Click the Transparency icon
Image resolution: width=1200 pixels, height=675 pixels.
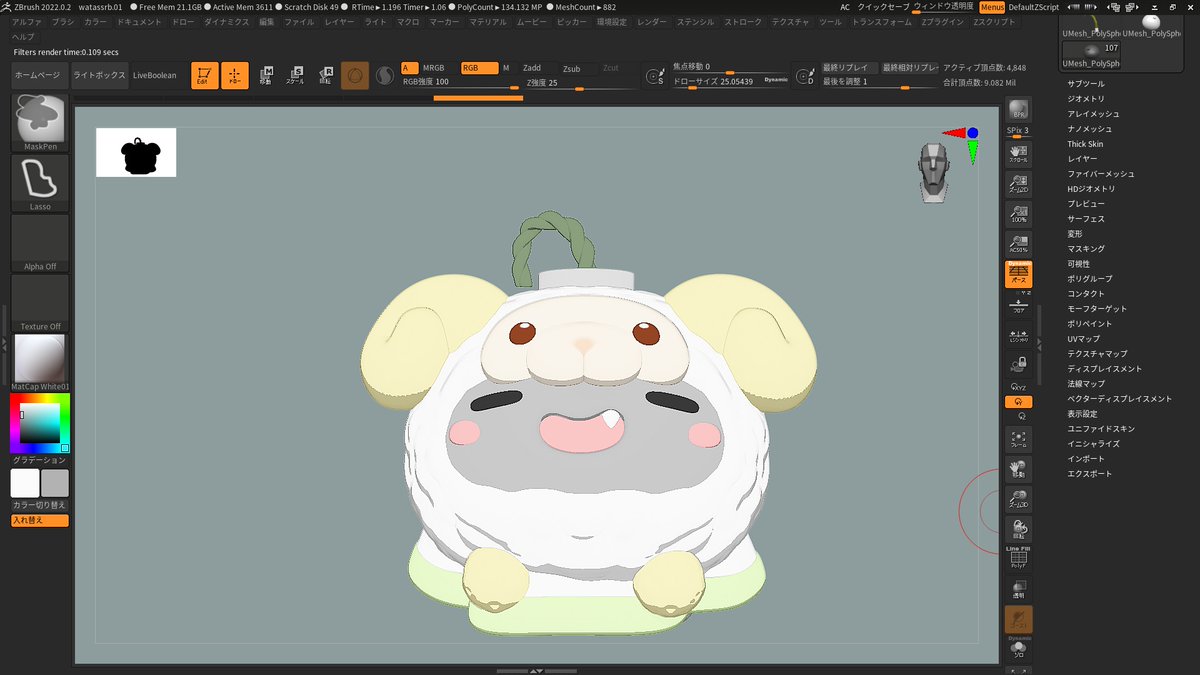coord(1018,589)
